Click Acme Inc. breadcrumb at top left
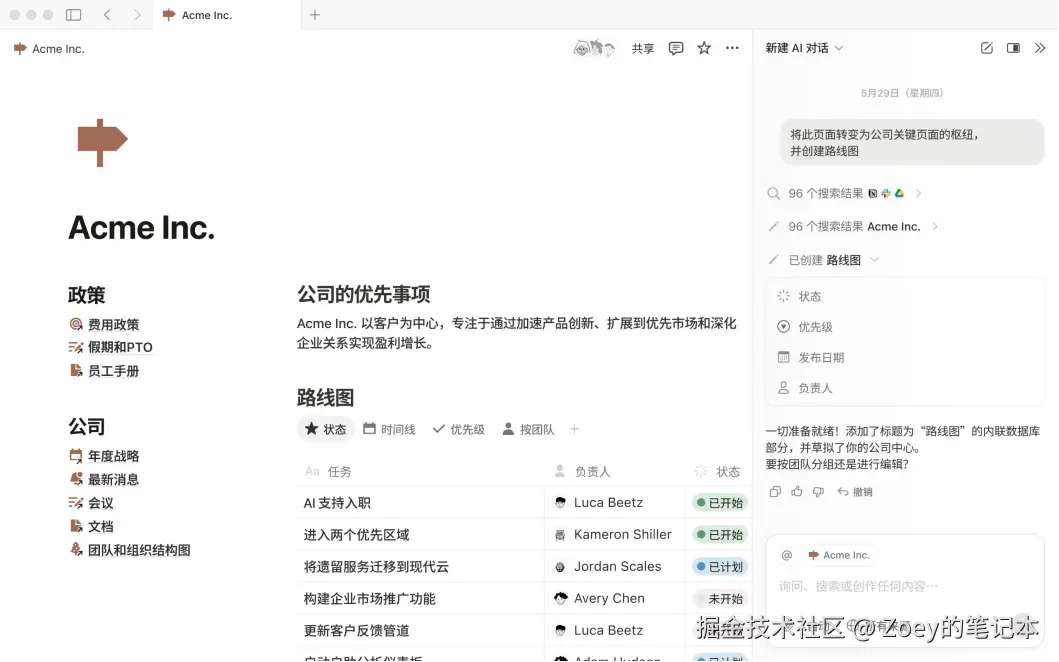The image size is (1059, 662). click(49, 49)
